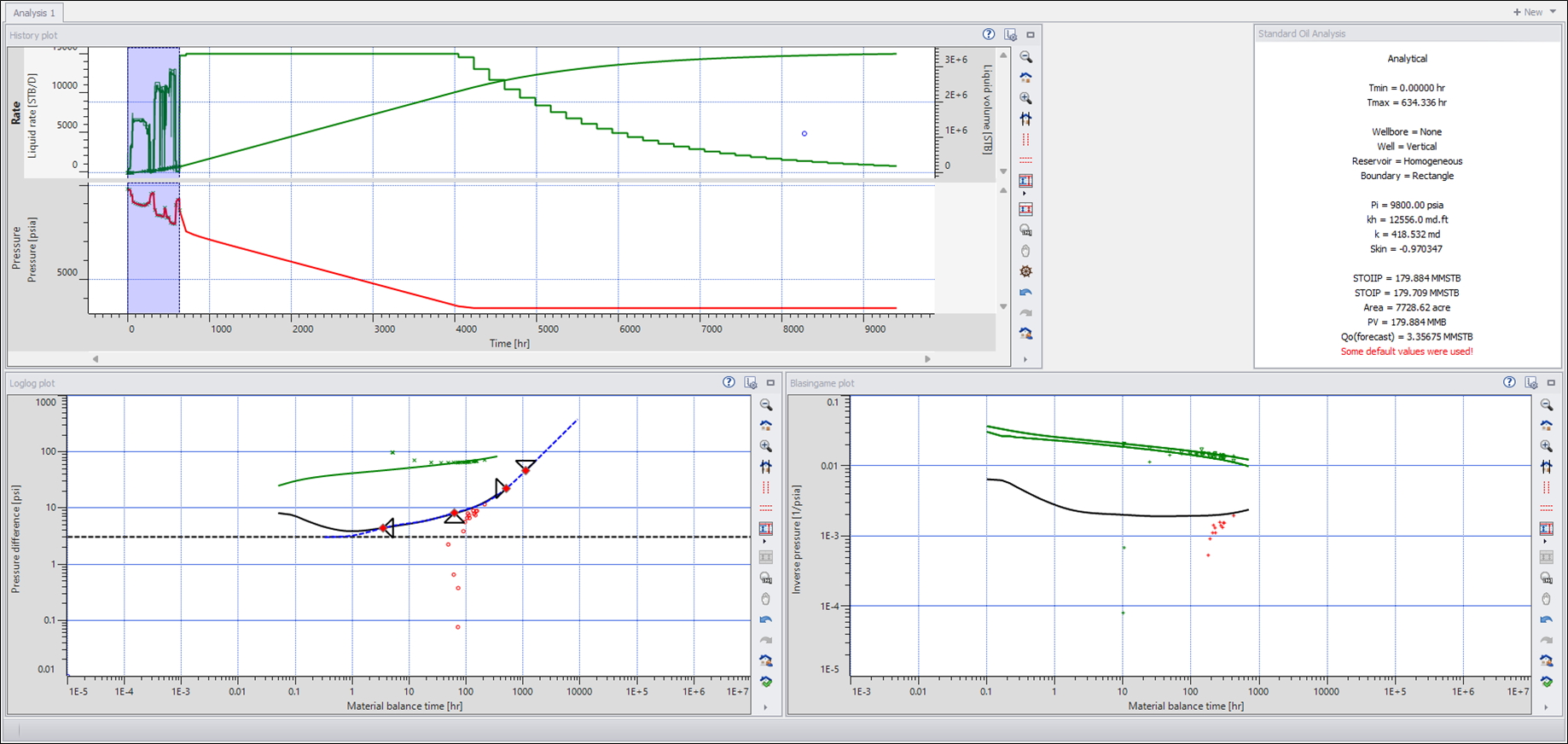The image size is (1568, 744).
Task: Maximize the History plot panel
Action: (1031, 35)
